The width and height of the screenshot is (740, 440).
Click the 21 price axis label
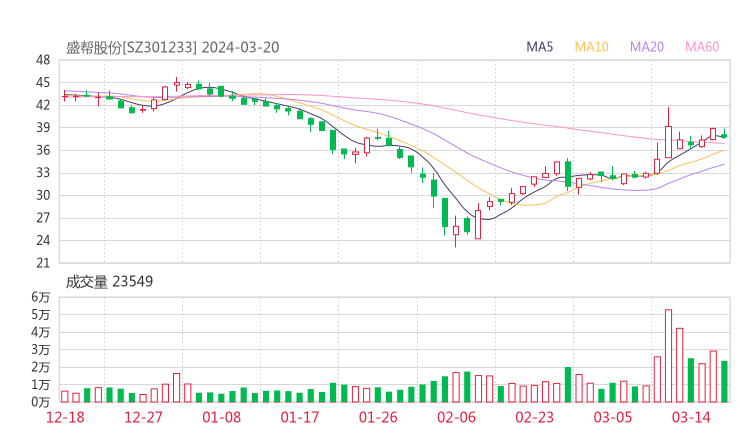43,263
